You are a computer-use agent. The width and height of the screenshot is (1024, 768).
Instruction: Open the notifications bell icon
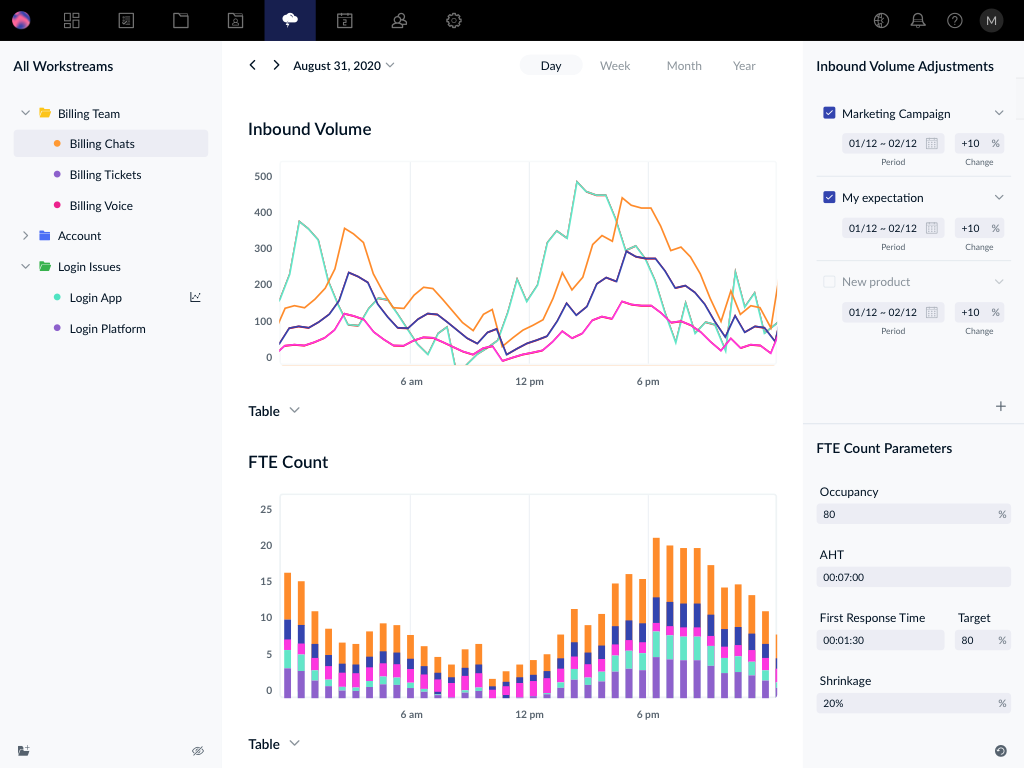tap(918, 20)
